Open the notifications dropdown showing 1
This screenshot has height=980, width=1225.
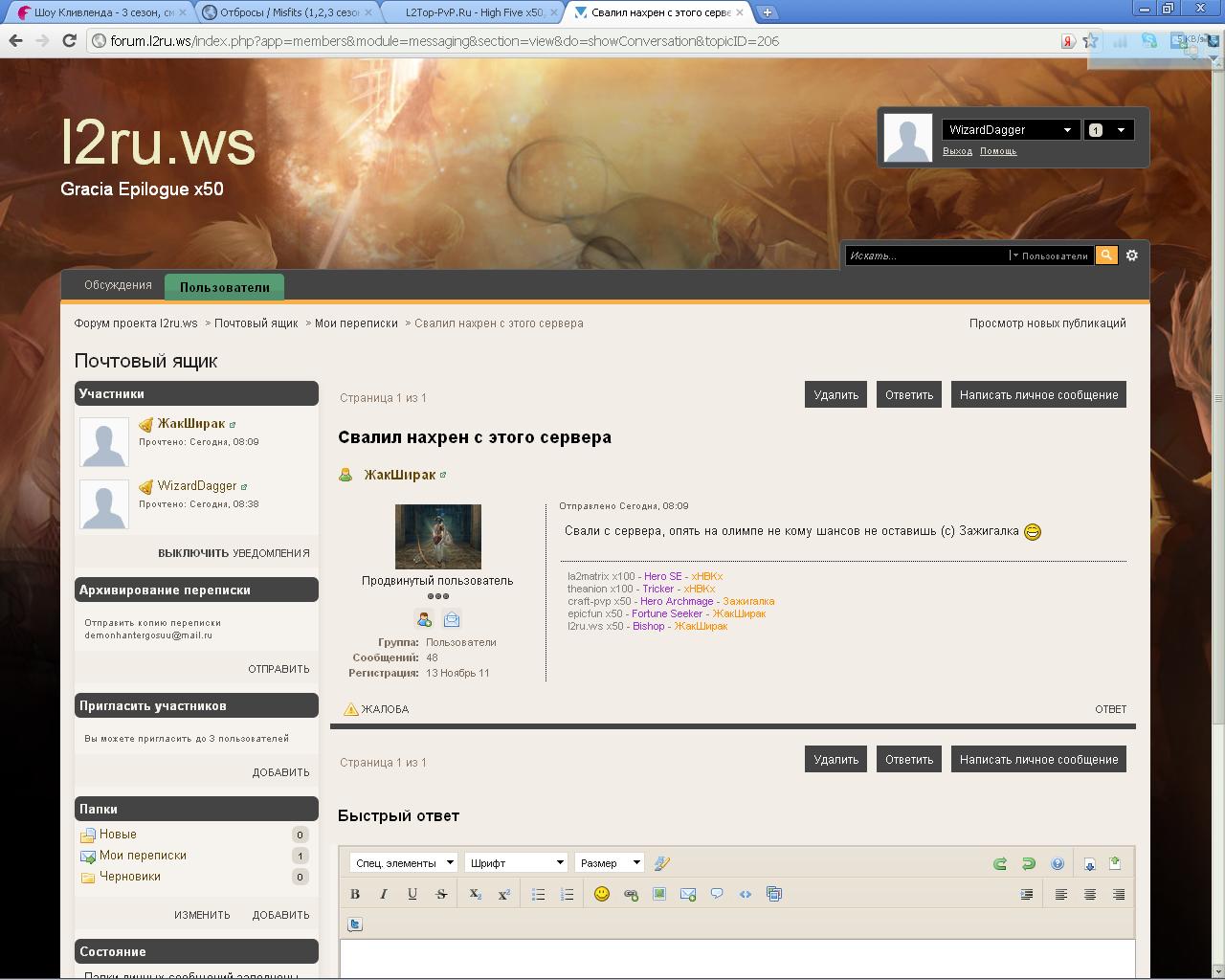1109,130
